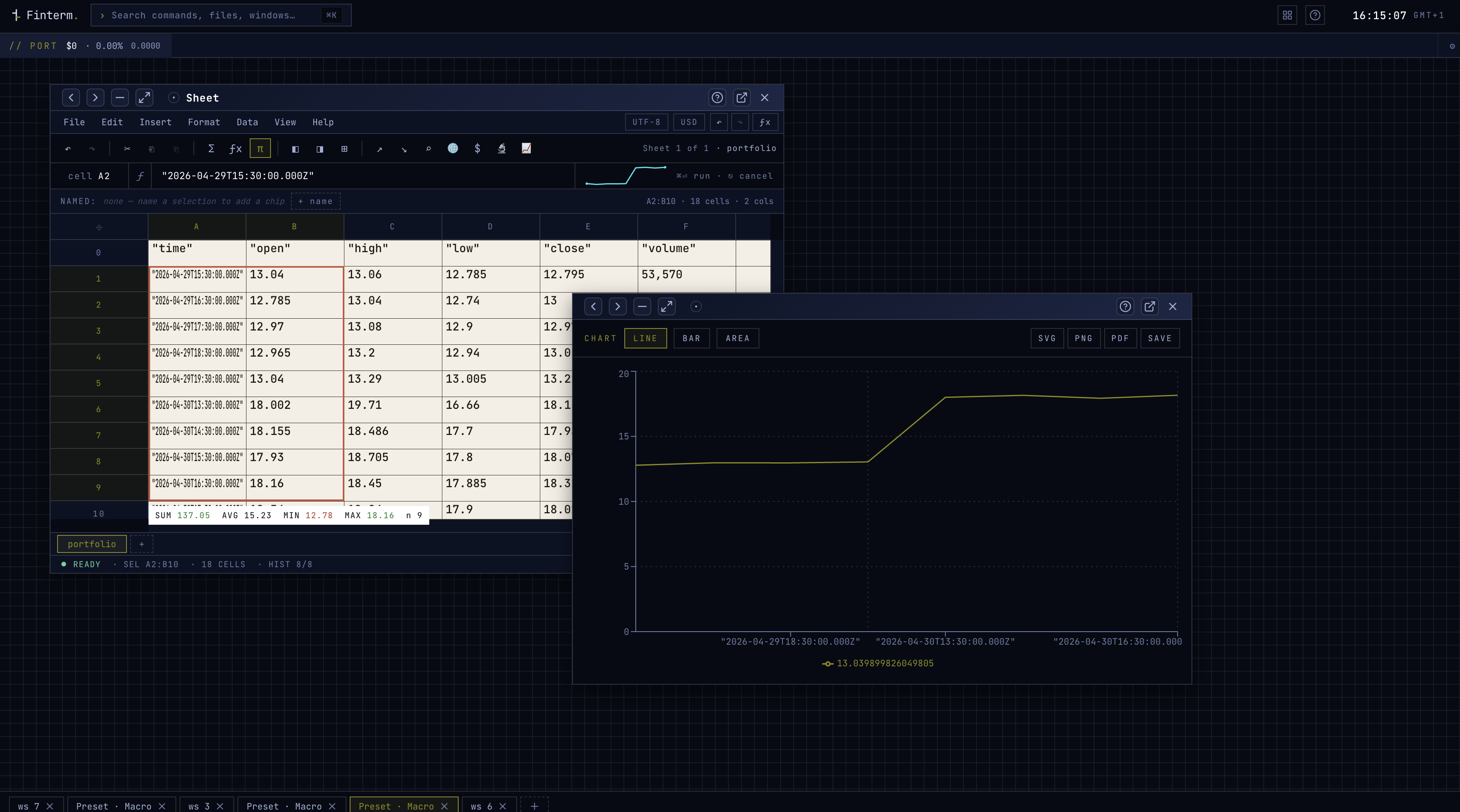Click the Sigma sum icon
Screen dimensions: 1460x812
tap(211, 149)
